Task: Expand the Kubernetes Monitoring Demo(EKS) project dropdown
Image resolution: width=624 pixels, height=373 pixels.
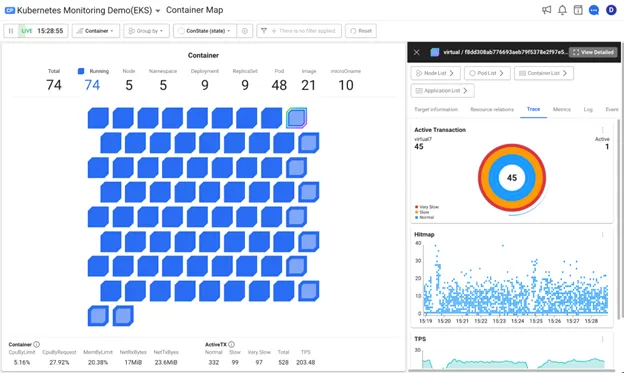Action: [158, 11]
